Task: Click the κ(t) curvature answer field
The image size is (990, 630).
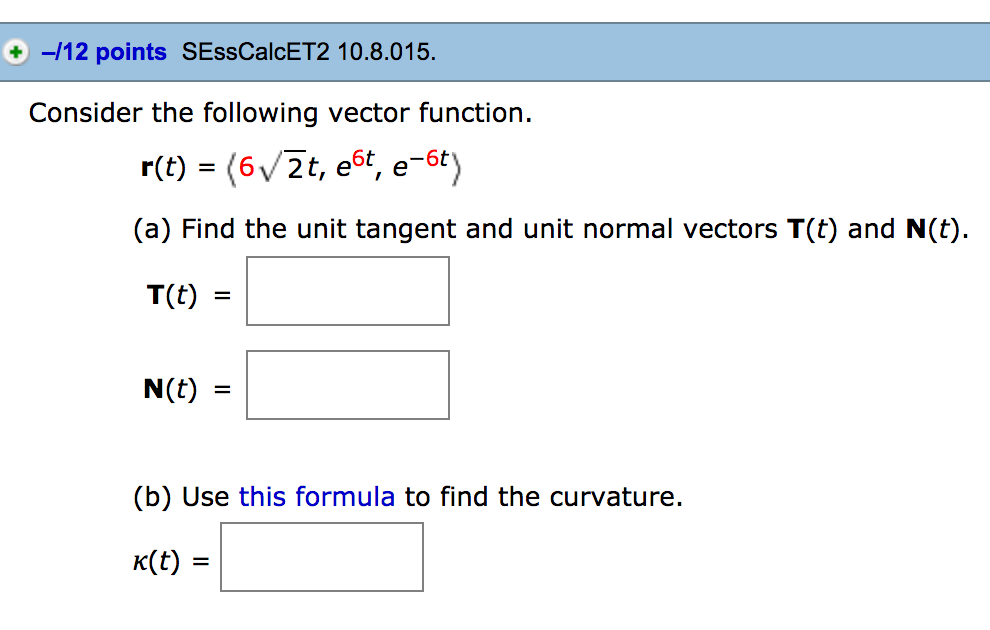Action: click(x=321, y=556)
